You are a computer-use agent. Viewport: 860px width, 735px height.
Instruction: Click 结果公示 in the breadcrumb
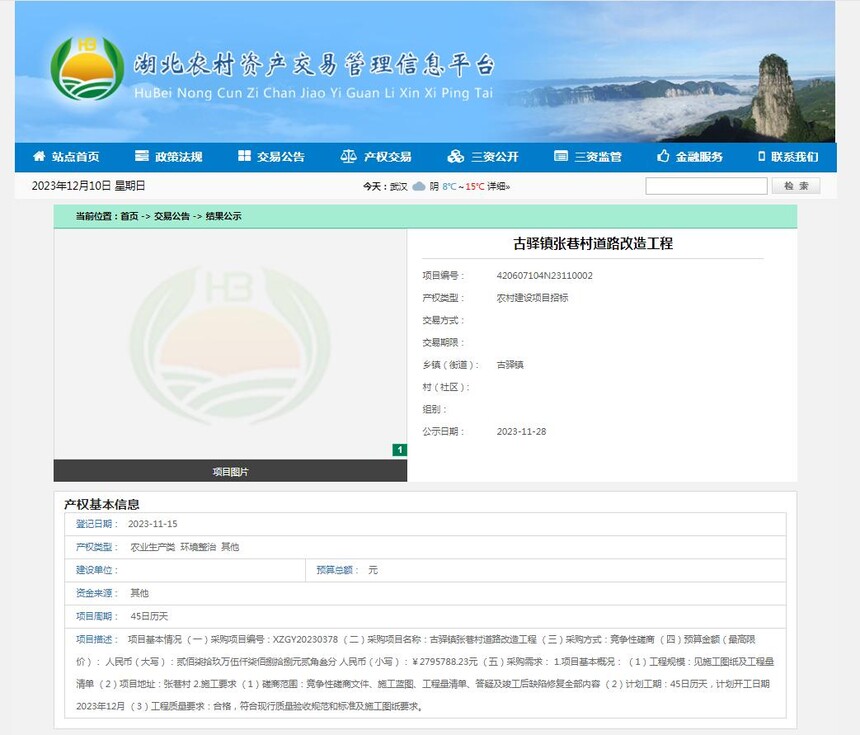click(x=223, y=216)
